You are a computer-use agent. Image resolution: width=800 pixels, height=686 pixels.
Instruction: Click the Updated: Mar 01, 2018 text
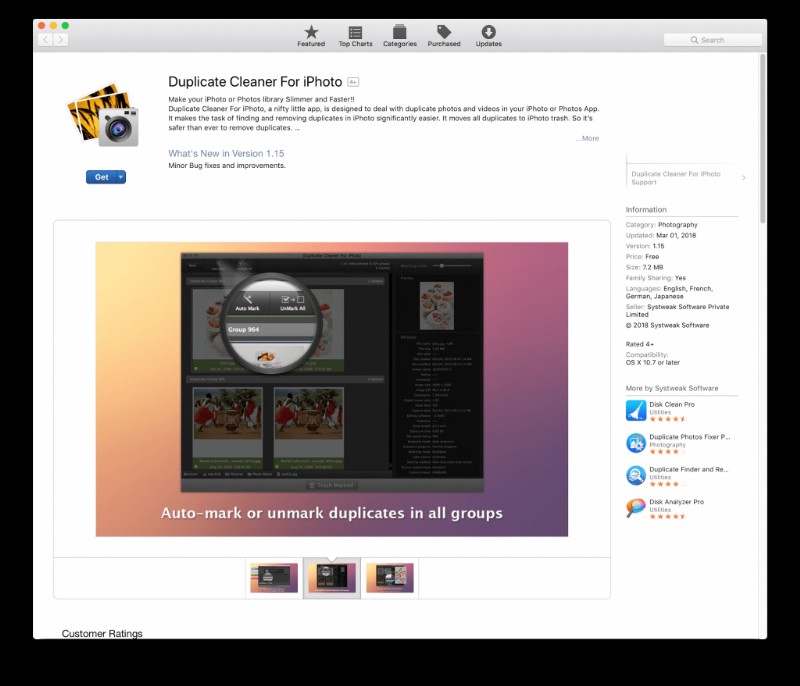pos(661,235)
